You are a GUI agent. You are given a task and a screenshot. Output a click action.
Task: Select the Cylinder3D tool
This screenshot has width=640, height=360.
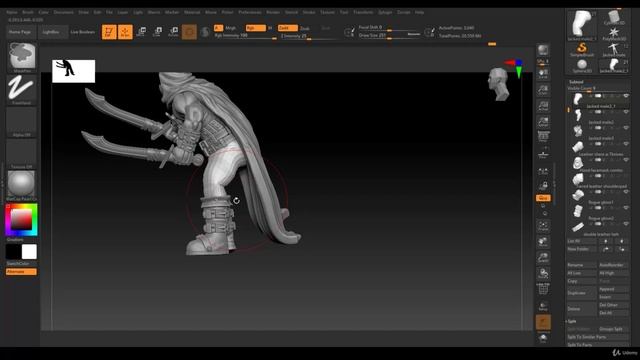pyautogui.click(x=614, y=18)
